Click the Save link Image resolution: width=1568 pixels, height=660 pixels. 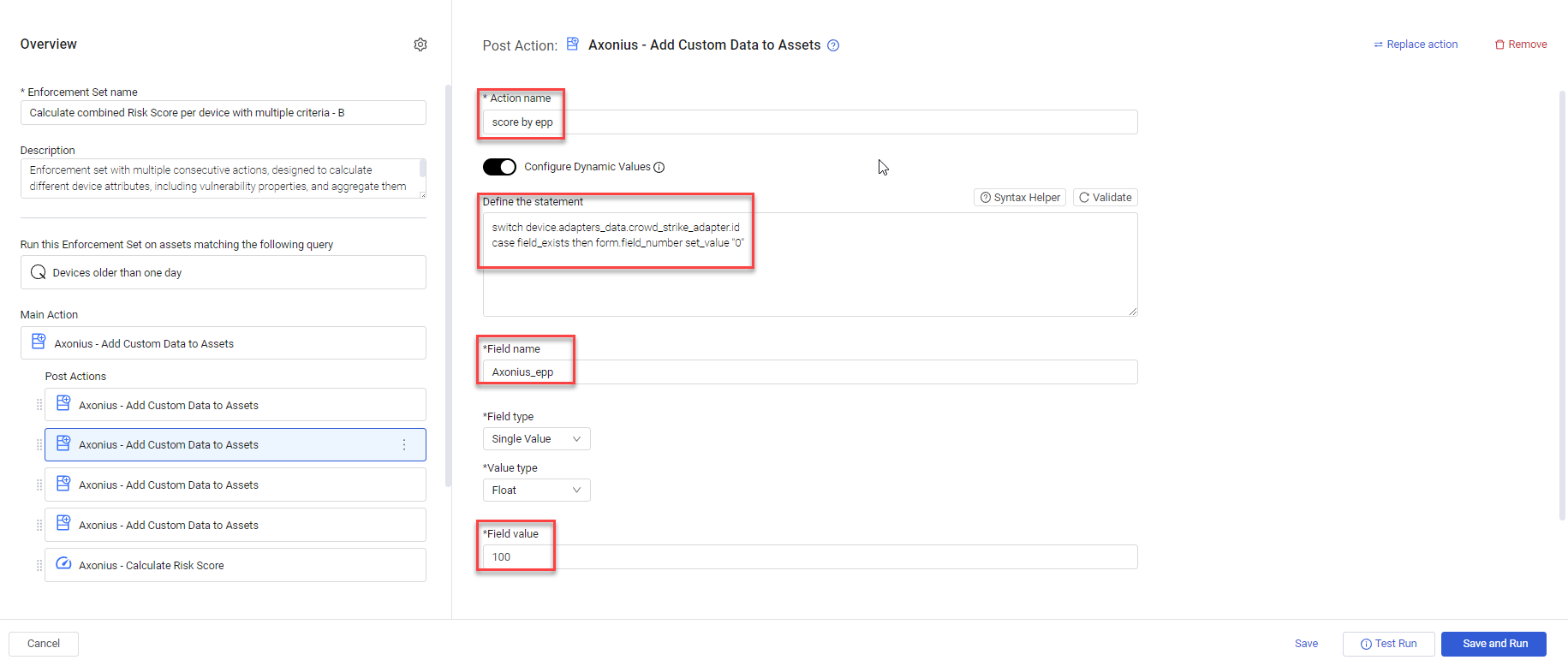[1306, 644]
